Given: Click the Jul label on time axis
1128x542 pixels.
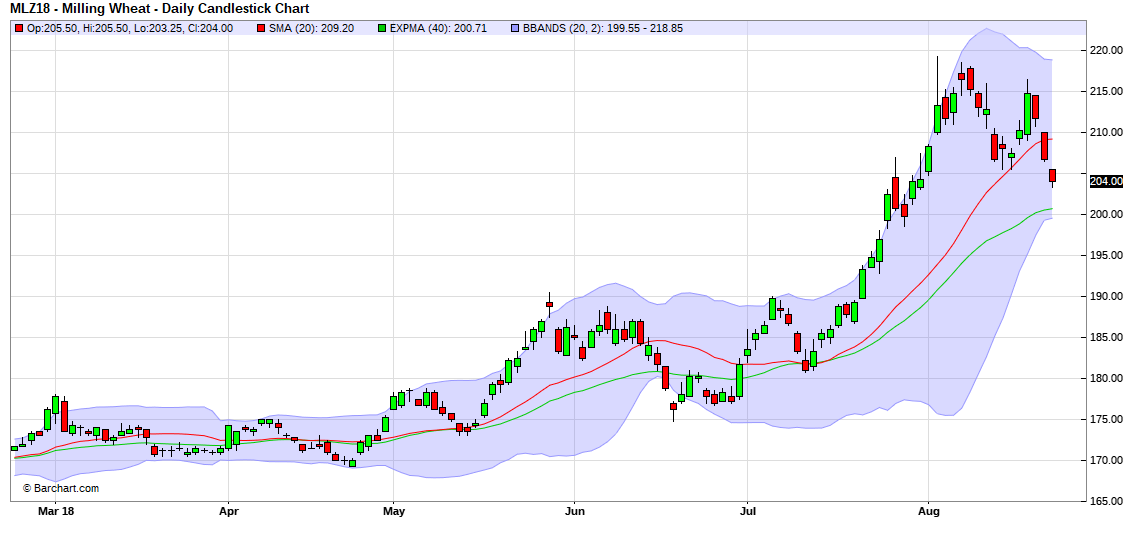Looking at the screenshot, I should coord(746,511).
